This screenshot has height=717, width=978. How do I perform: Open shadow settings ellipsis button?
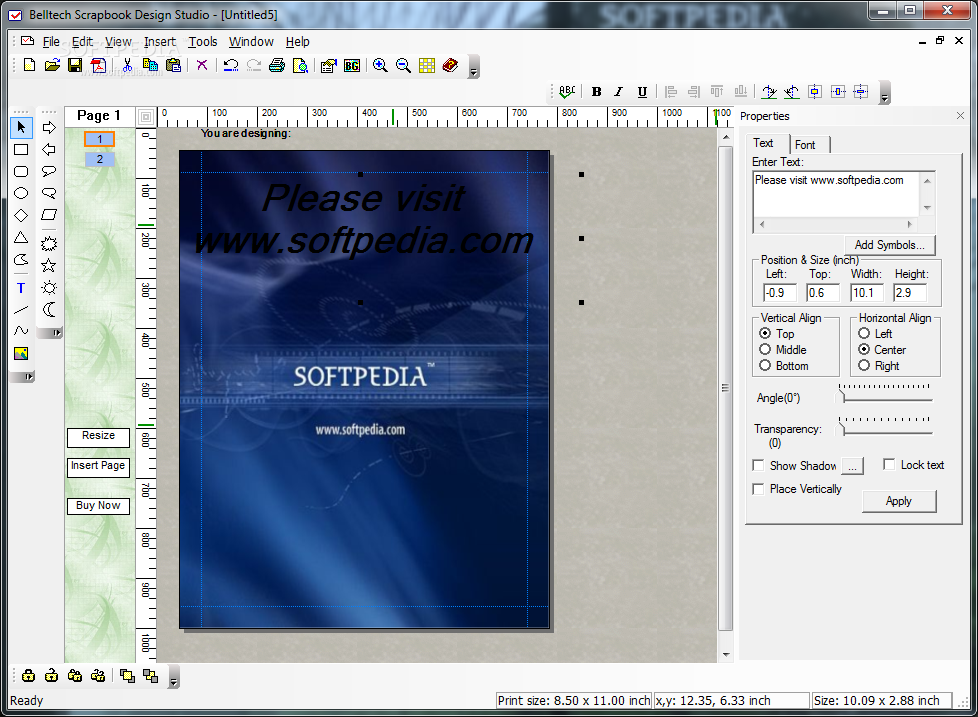(853, 466)
